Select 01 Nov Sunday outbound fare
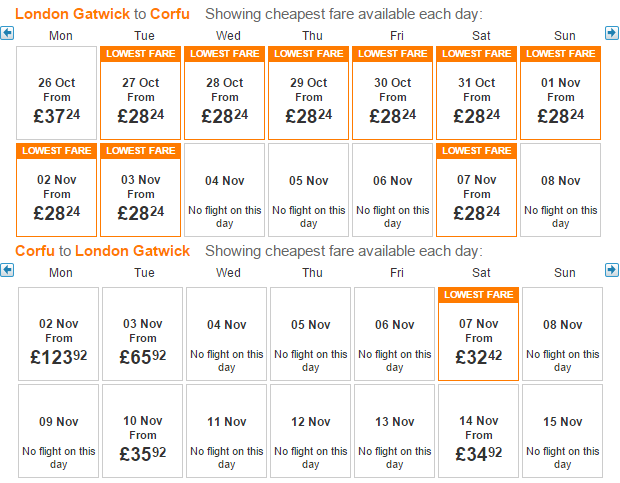Image resolution: width=620 pixels, height=483 pixels. [560, 93]
